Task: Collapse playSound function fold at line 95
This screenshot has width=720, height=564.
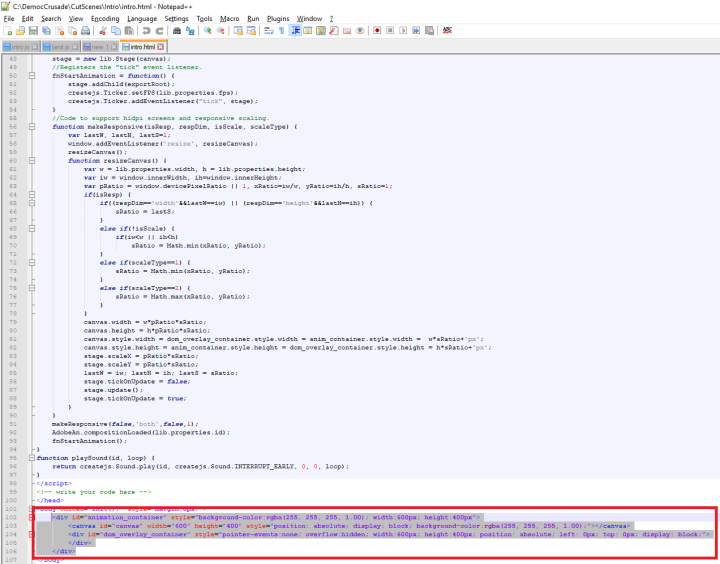Action: tap(32, 458)
